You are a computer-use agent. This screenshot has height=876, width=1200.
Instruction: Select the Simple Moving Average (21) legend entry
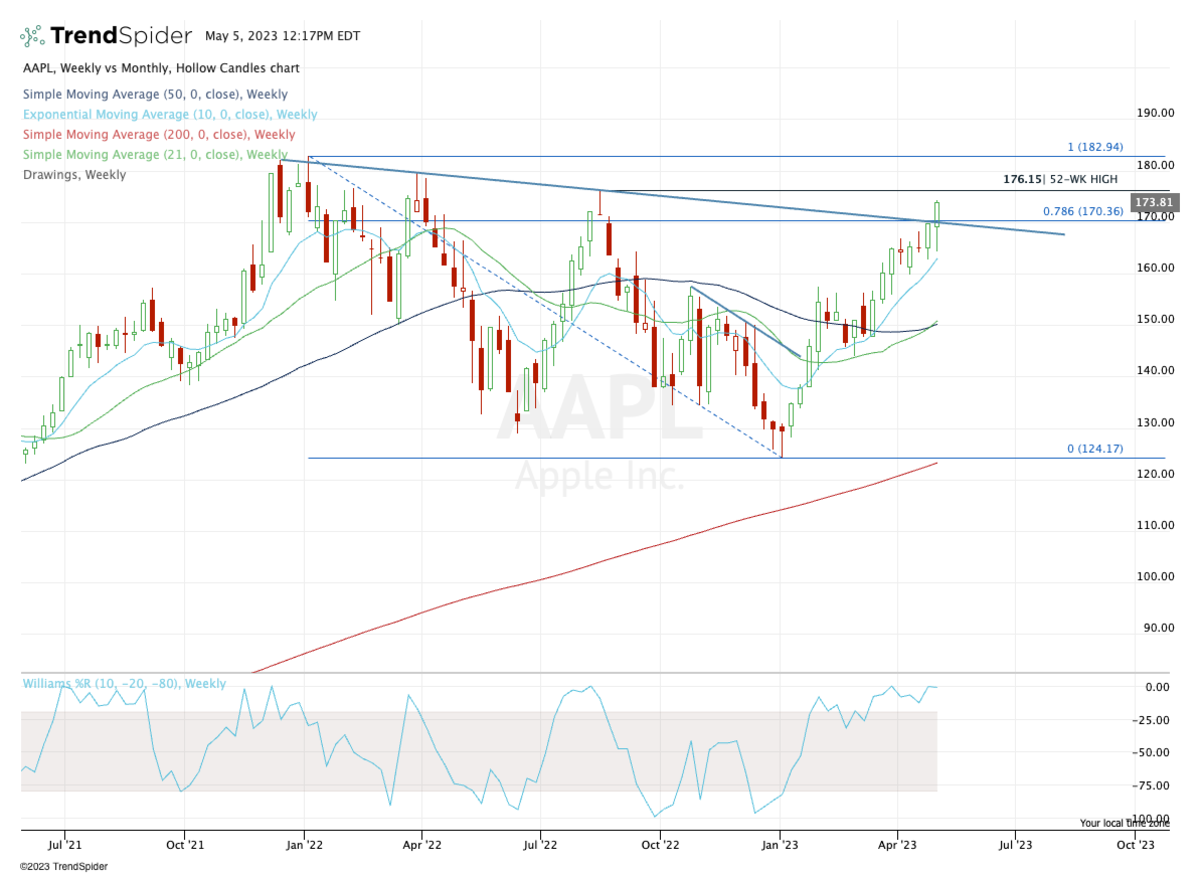154,155
